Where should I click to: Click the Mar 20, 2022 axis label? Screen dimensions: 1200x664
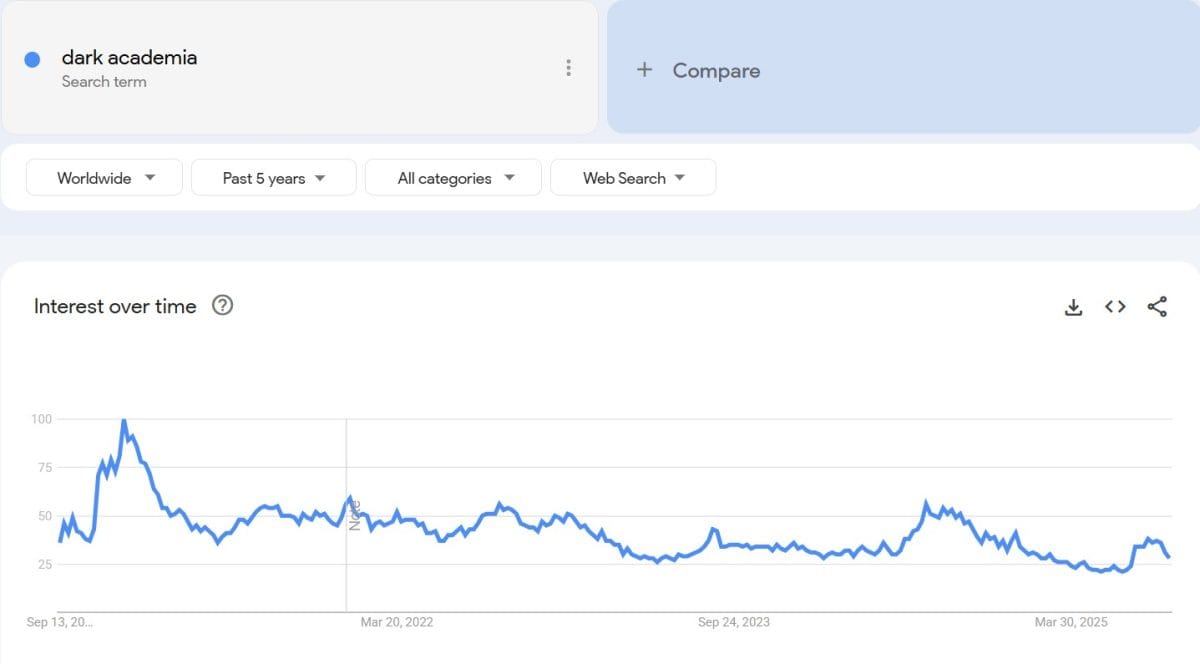397,622
